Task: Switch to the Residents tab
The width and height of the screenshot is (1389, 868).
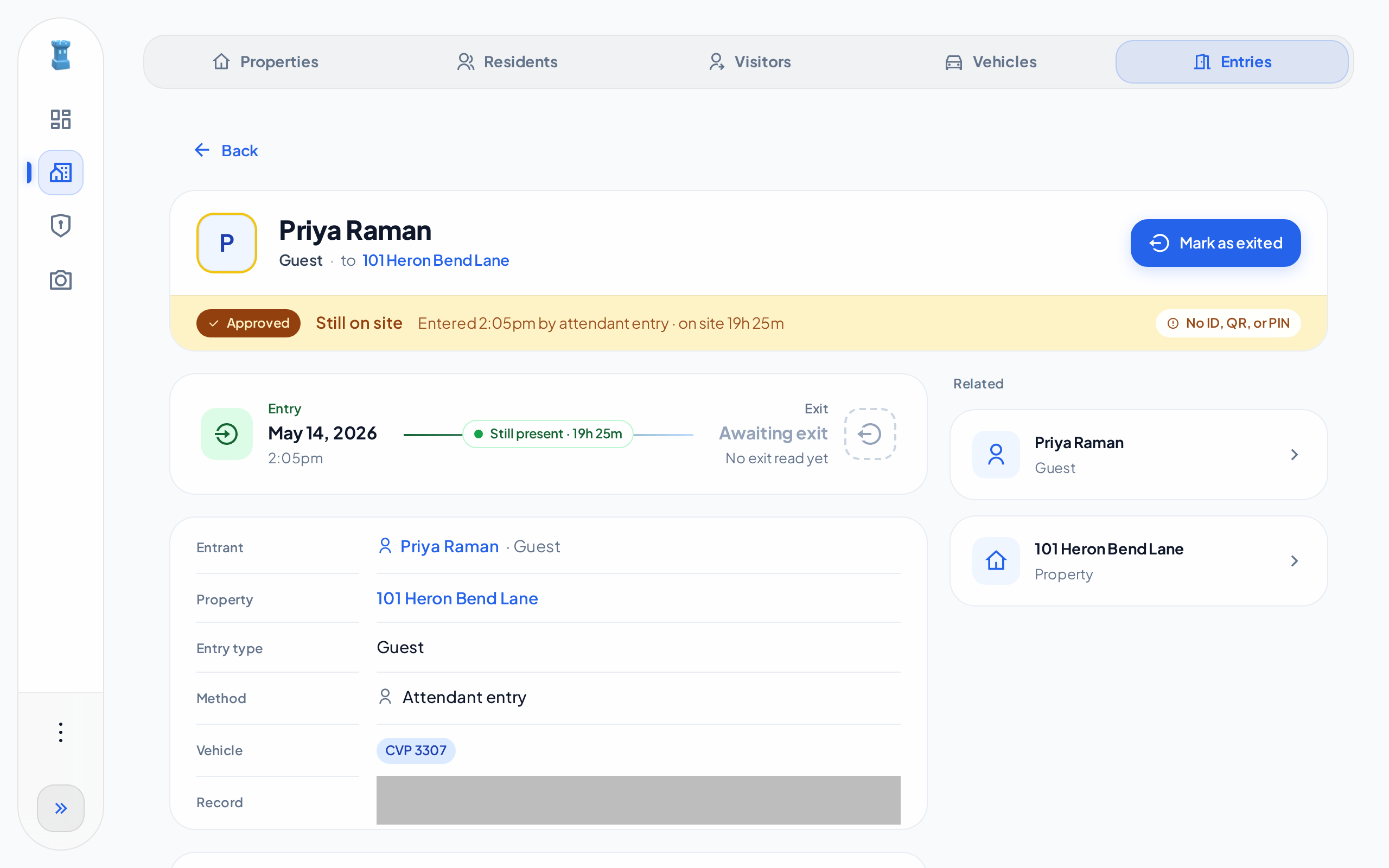Action: [507, 62]
